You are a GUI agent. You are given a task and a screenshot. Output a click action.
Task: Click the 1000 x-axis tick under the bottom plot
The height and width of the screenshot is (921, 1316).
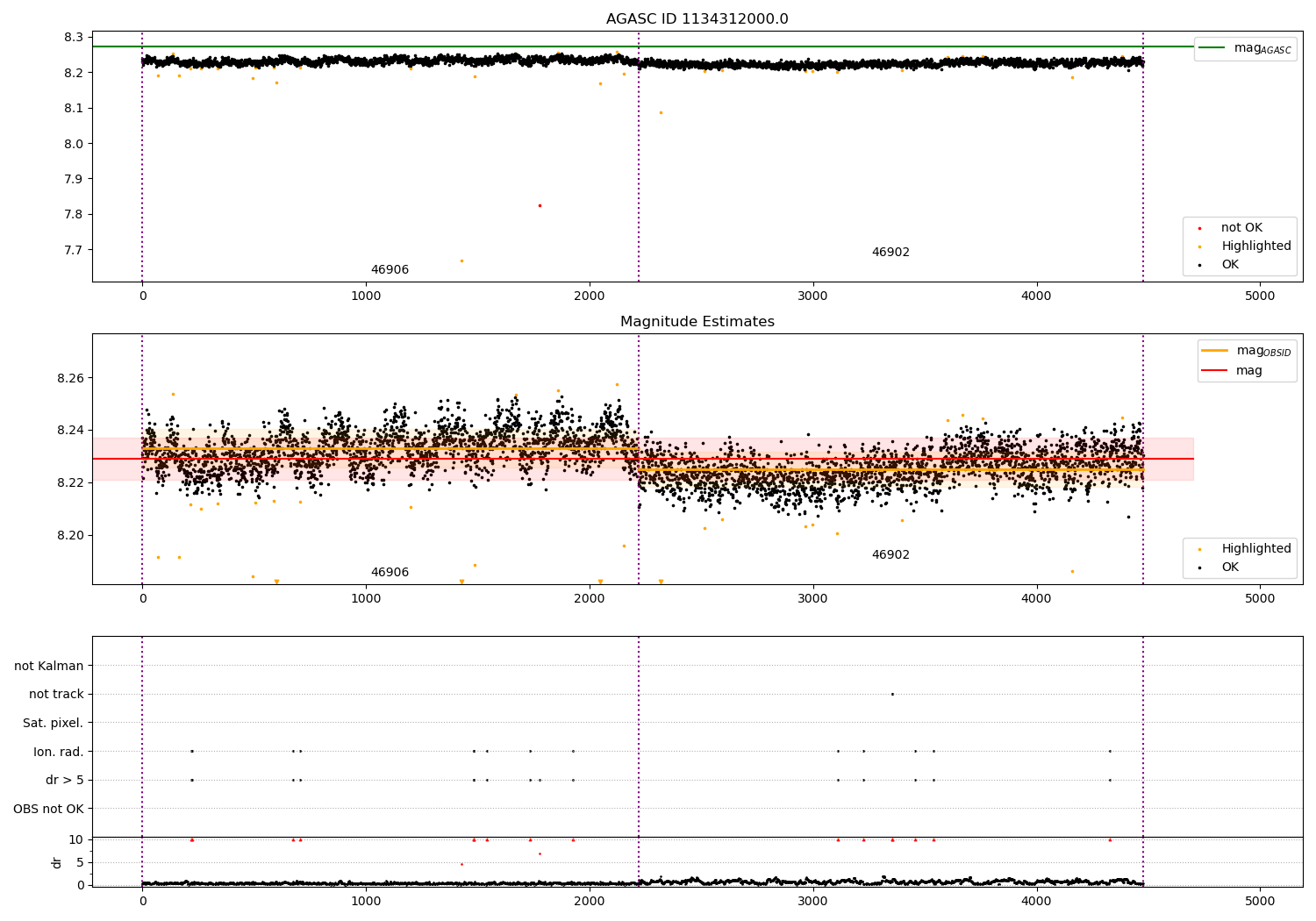point(366,900)
